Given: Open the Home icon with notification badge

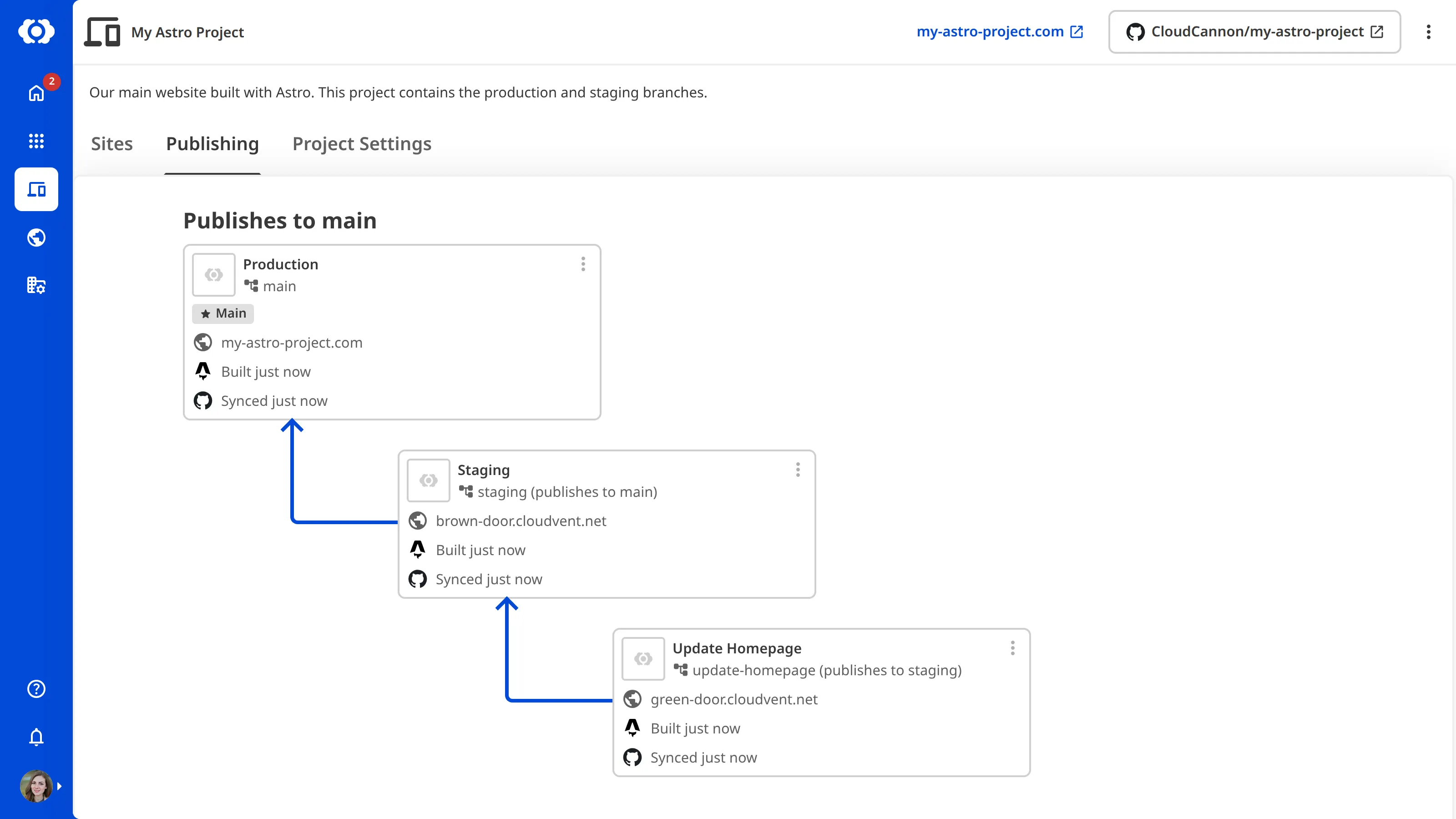Looking at the screenshot, I should pyautogui.click(x=36, y=93).
